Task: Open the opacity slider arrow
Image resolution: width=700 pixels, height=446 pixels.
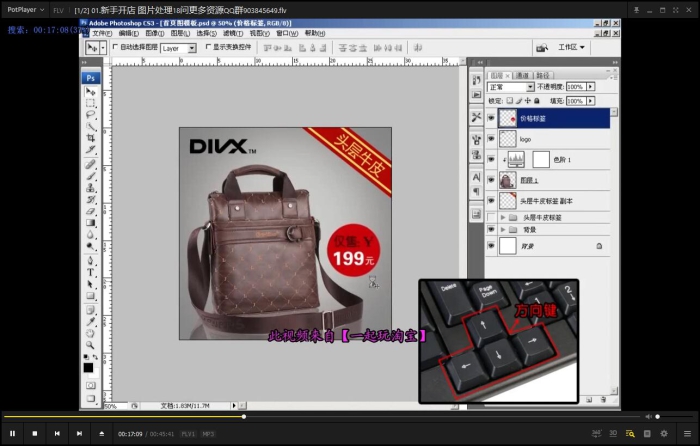Action: click(x=591, y=87)
